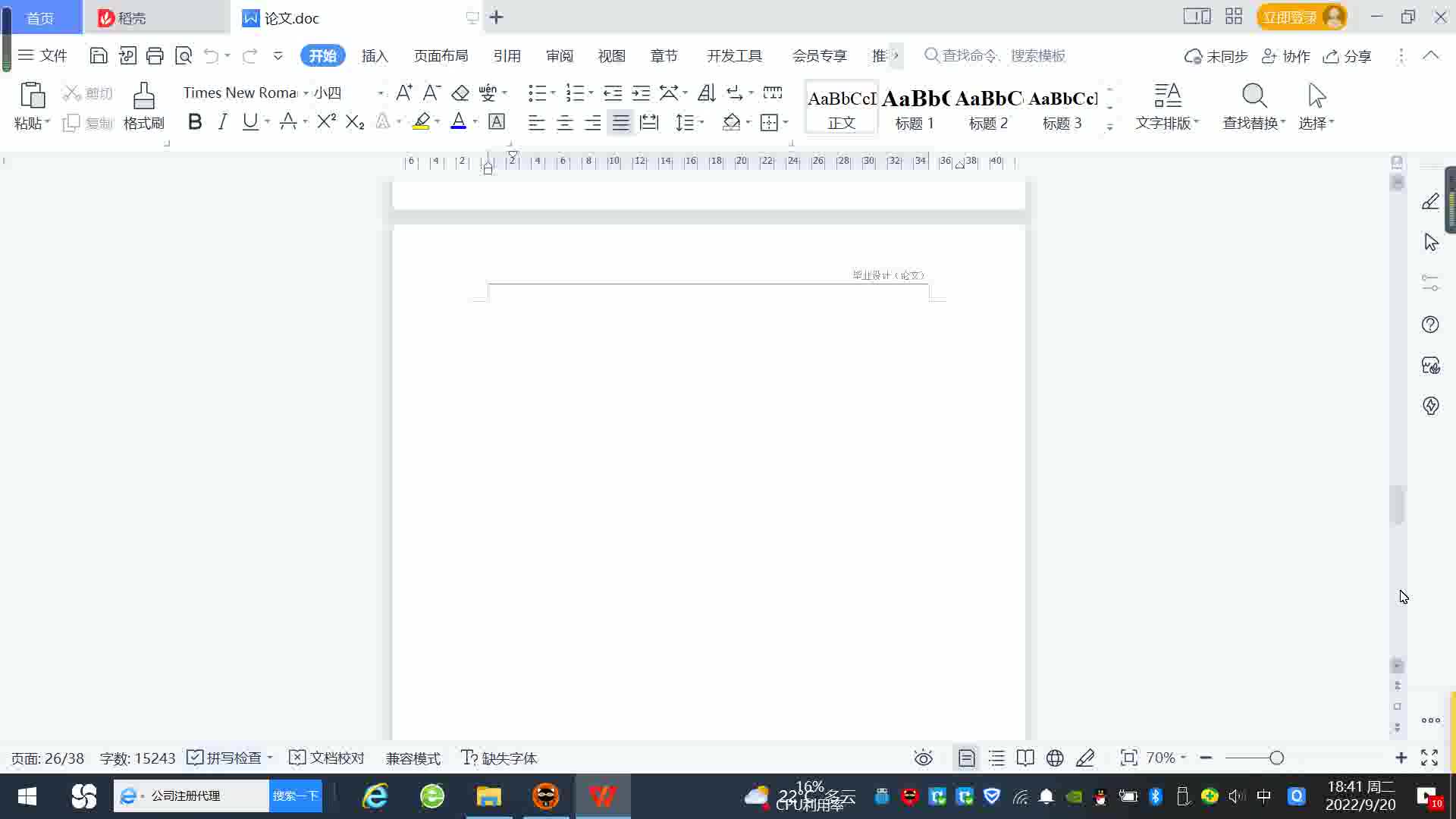
Task: Click the 协作 collaborate button
Action: [1286, 55]
